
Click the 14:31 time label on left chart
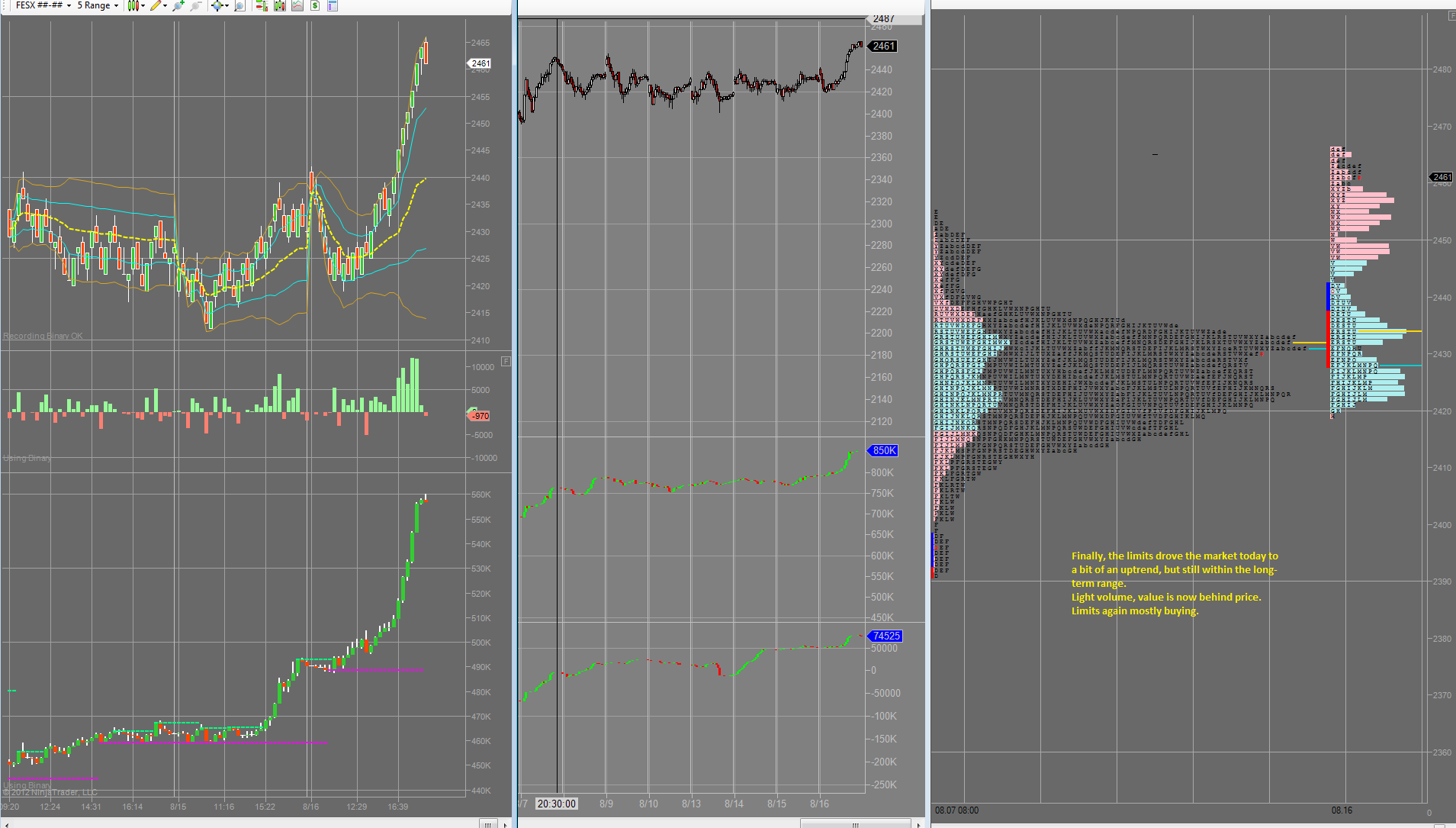pos(91,807)
